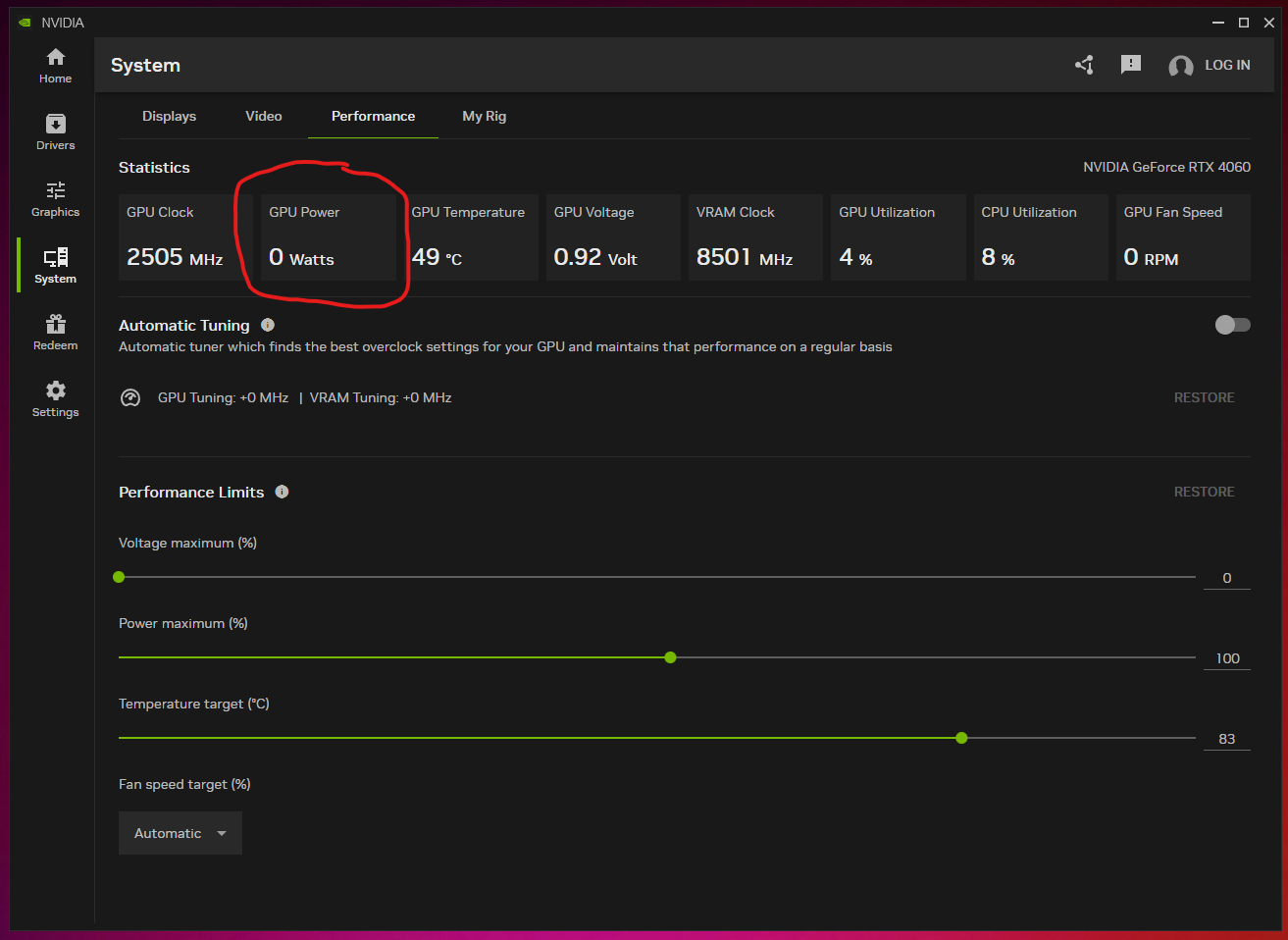Click info icon next to Automatic Tuning
The height and width of the screenshot is (940, 1288).
(x=268, y=325)
